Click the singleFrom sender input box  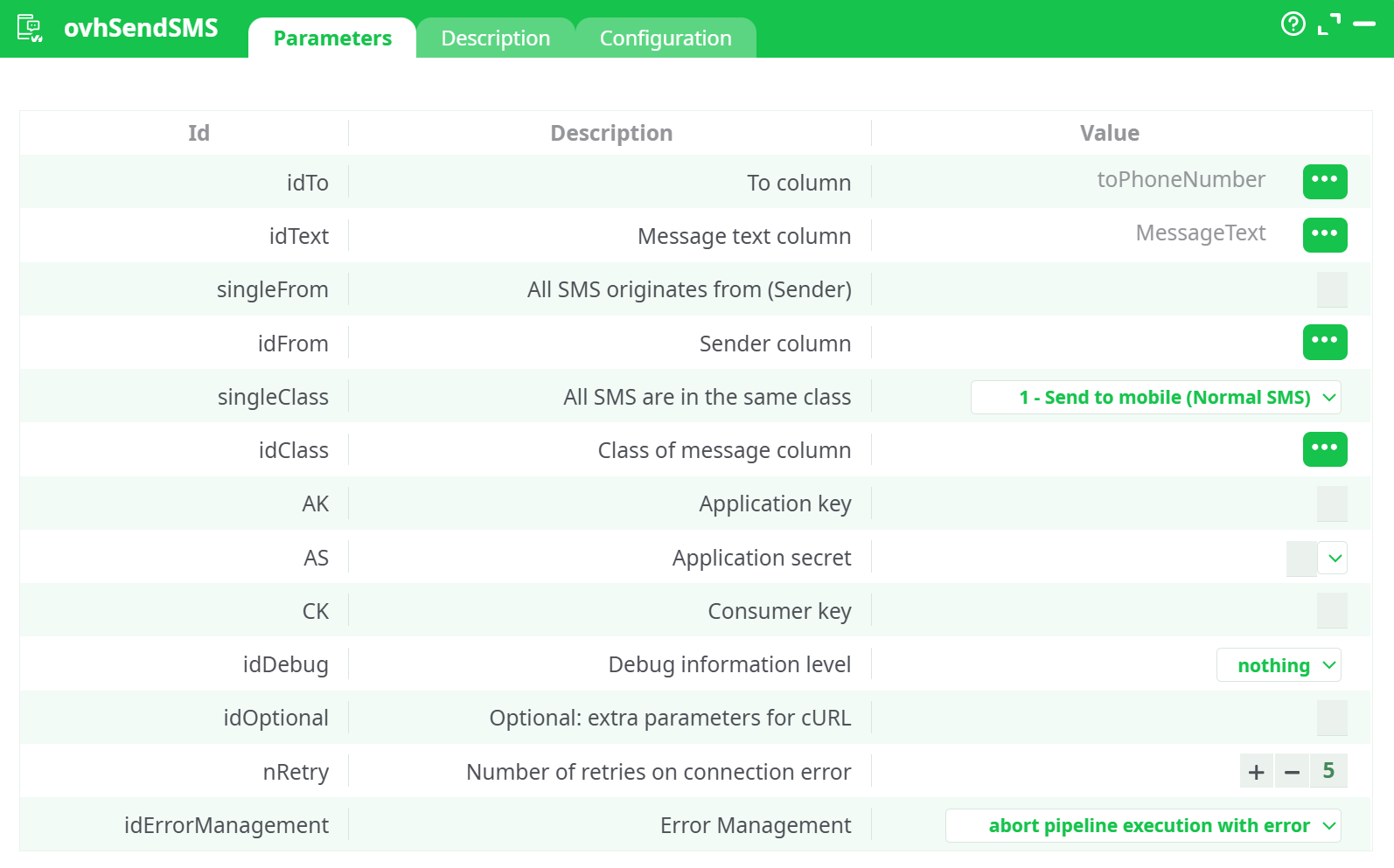tap(1332, 289)
